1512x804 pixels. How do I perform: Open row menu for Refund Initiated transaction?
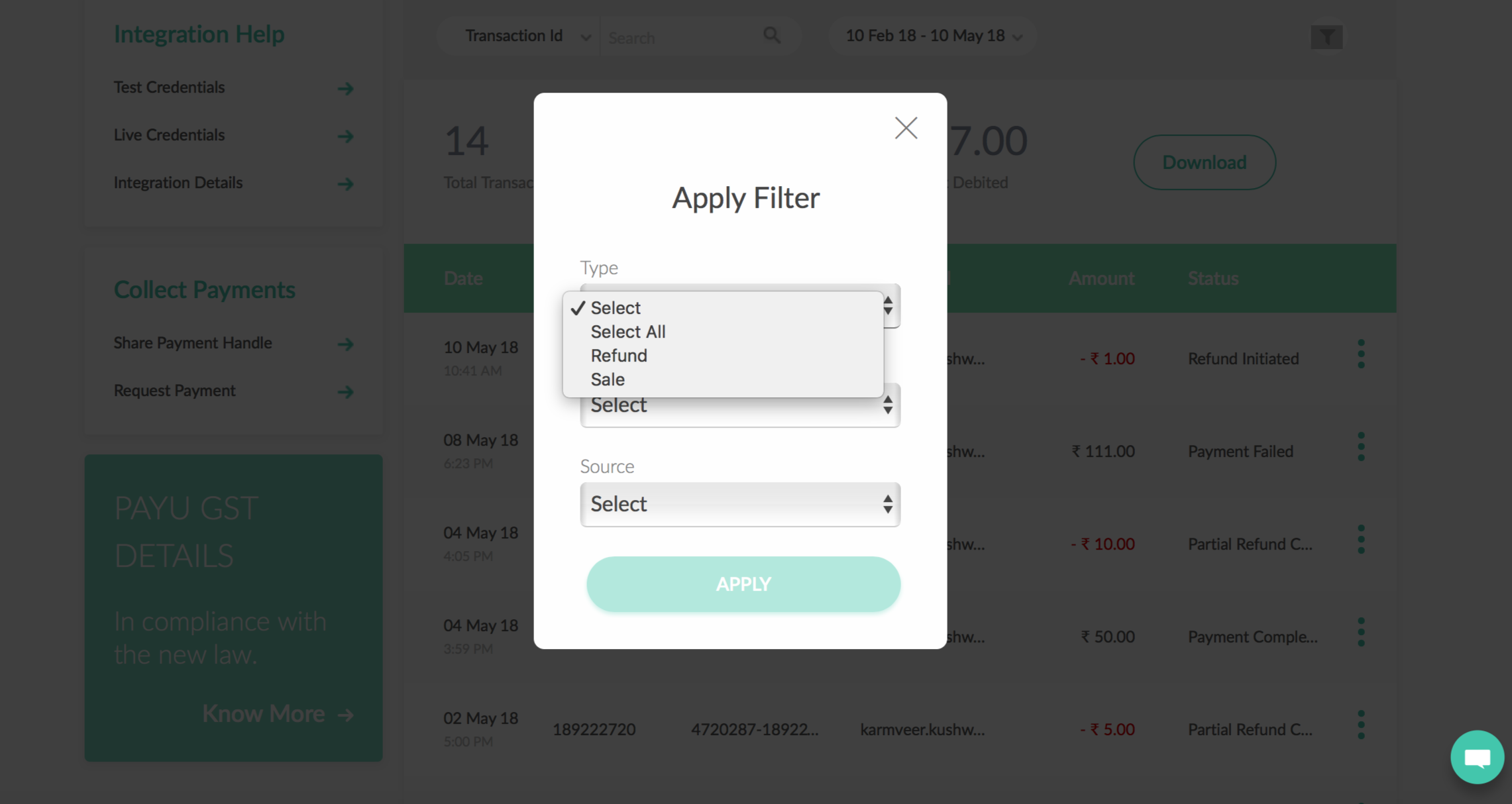point(1361,354)
